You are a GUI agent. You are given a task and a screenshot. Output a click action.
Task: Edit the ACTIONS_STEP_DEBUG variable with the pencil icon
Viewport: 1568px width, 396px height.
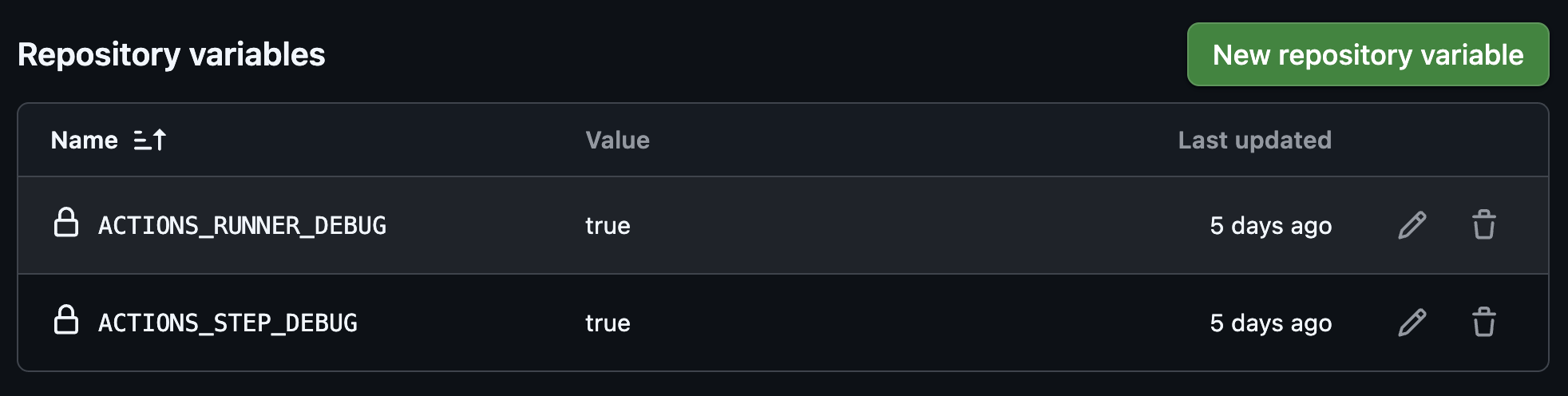tap(1412, 323)
